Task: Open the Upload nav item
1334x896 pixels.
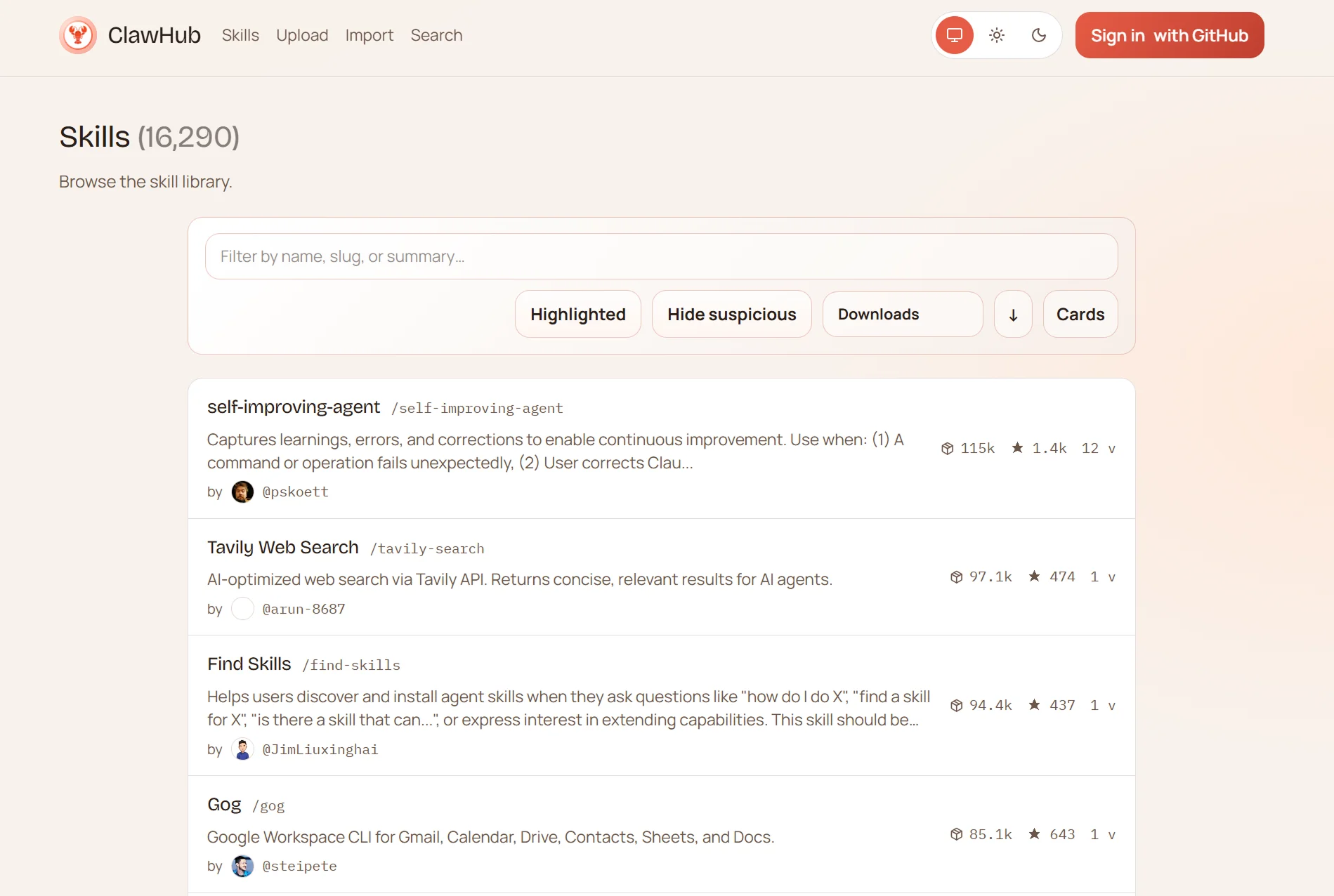Action: click(x=302, y=35)
